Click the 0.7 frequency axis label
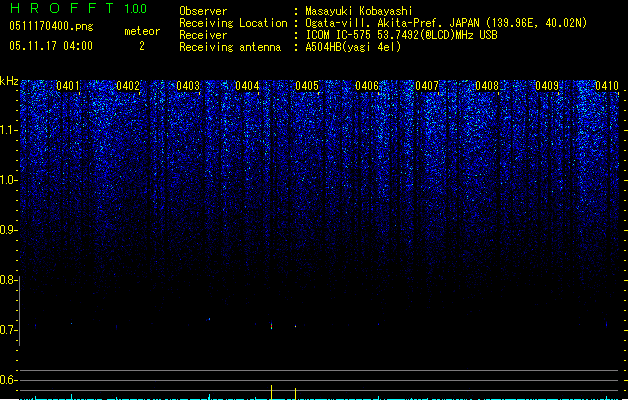 (x=8, y=330)
